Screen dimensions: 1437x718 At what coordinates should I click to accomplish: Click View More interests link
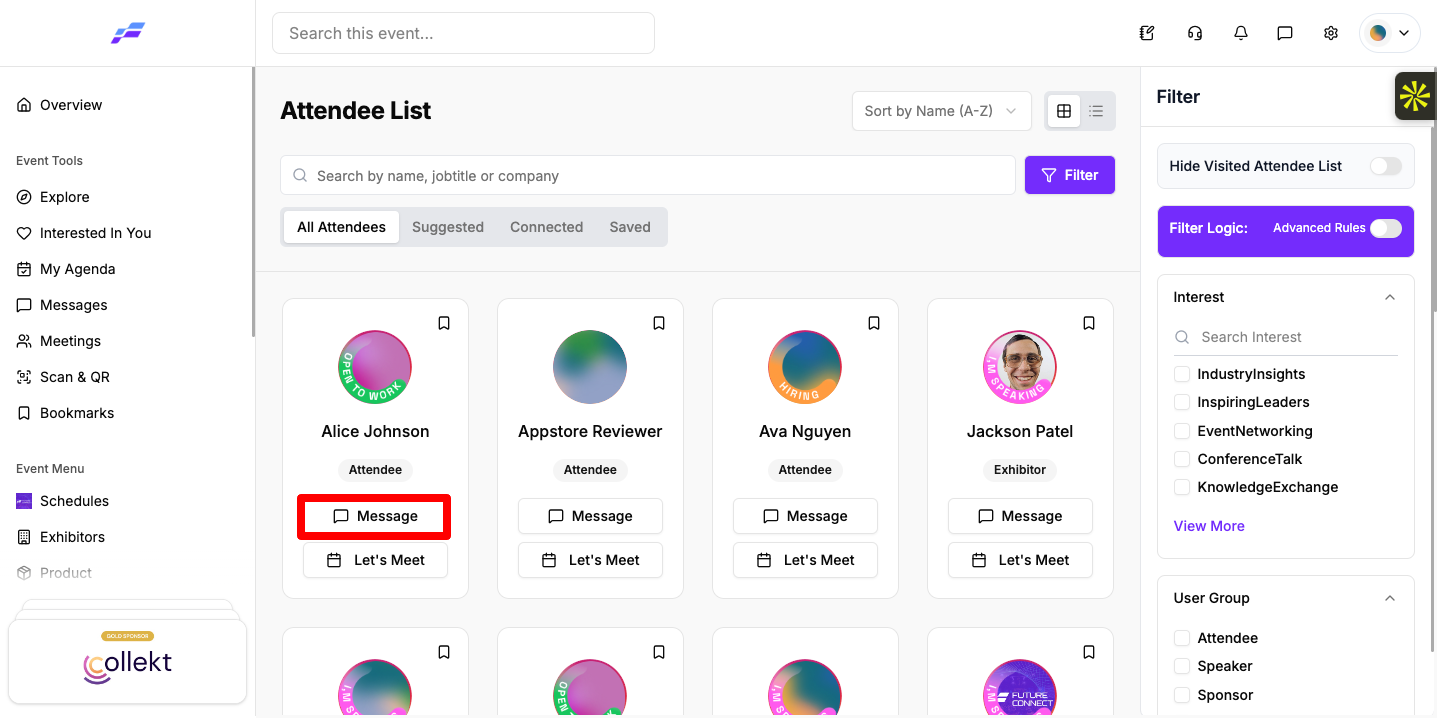(x=1209, y=526)
